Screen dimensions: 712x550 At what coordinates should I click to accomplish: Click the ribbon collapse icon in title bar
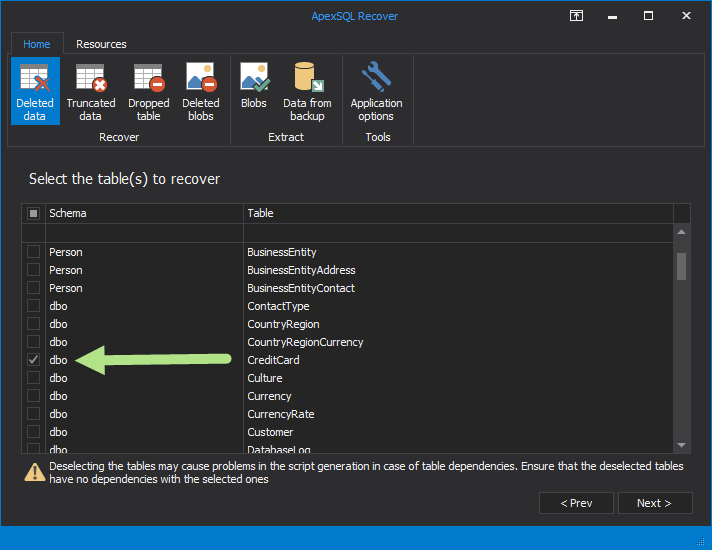coord(576,16)
